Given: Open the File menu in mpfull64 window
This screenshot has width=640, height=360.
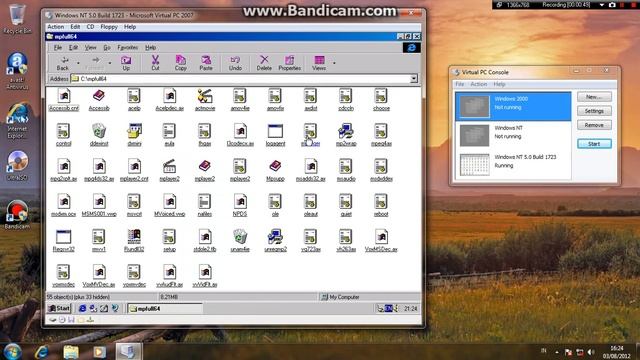Looking at the screenshot, I should 58,47.
